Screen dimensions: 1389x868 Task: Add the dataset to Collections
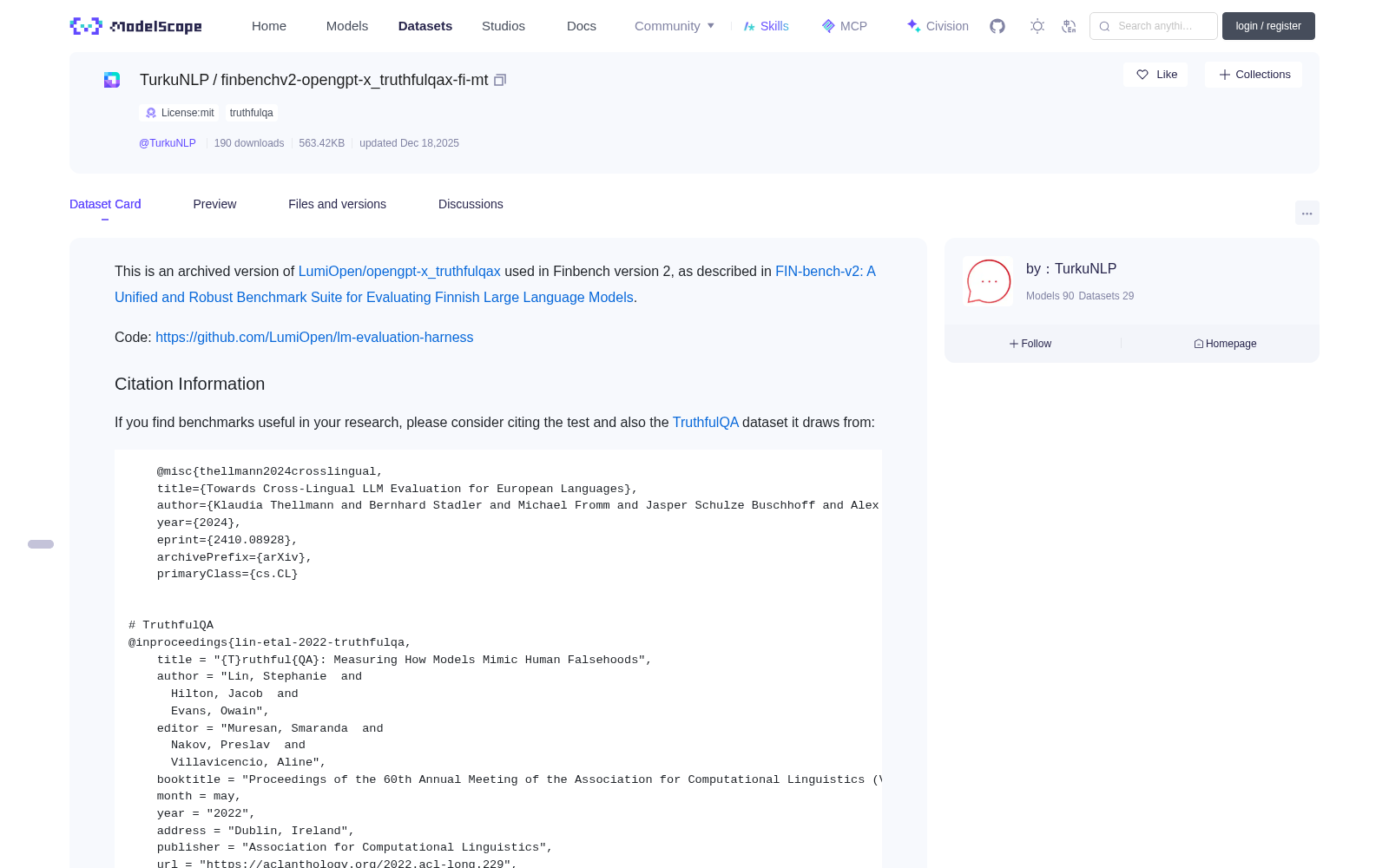pos(1254,75)
